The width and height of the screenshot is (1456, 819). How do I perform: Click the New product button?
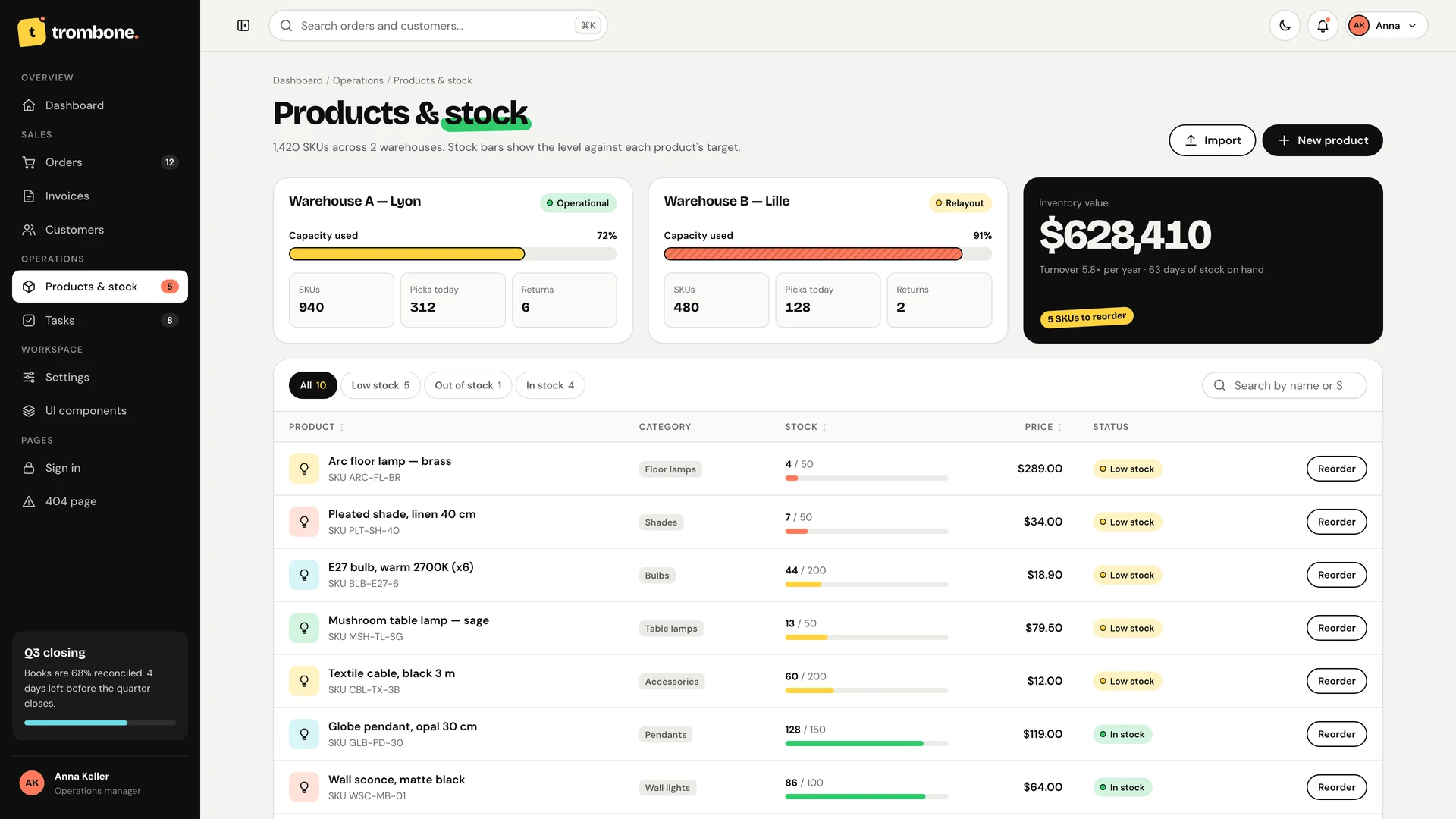[1322, 140]
